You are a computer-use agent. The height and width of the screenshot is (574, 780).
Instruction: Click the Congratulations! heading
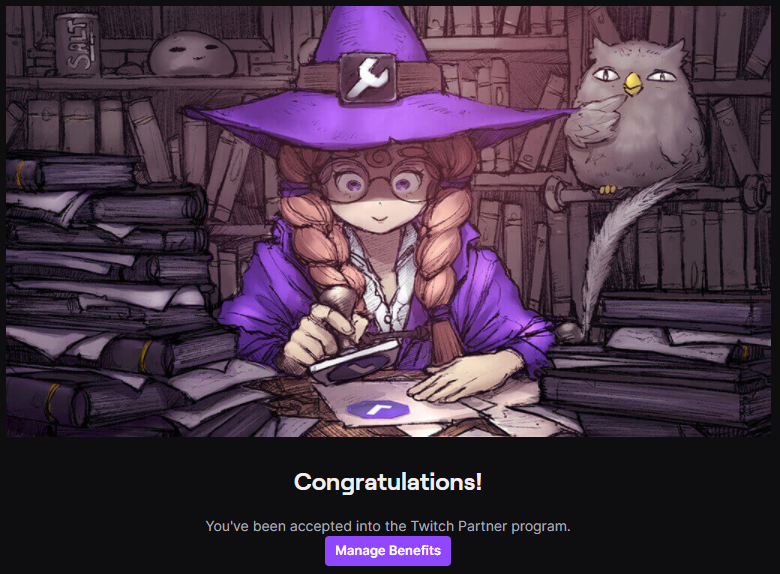click(x=388, y=481)
